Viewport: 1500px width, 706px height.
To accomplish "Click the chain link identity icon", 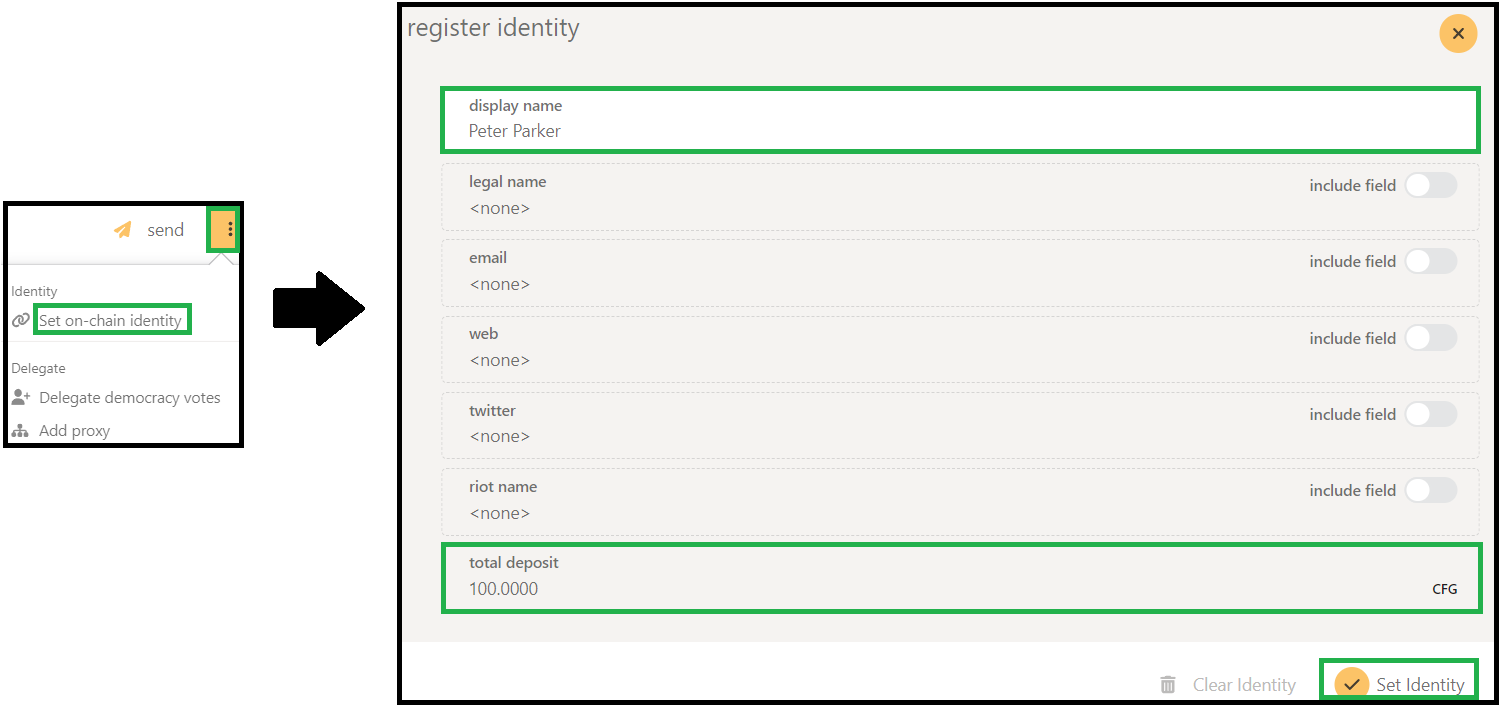I will click(20, 321).
